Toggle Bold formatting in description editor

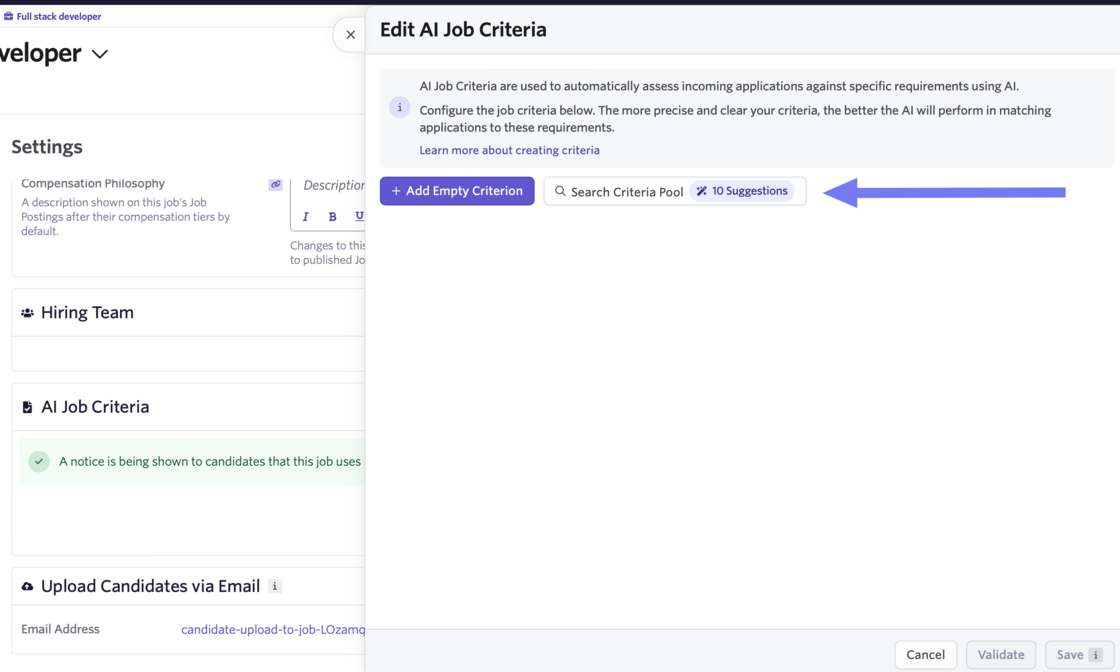[332, 217]
